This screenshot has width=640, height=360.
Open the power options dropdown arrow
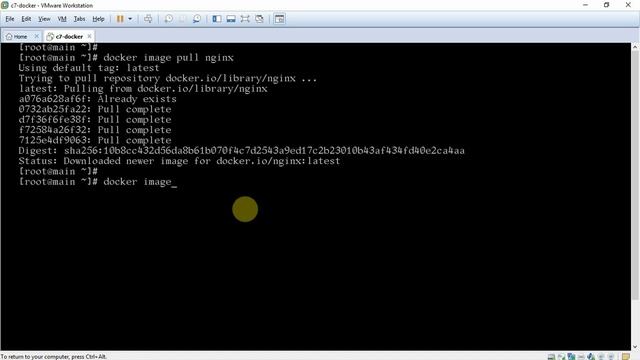[130, 19]
